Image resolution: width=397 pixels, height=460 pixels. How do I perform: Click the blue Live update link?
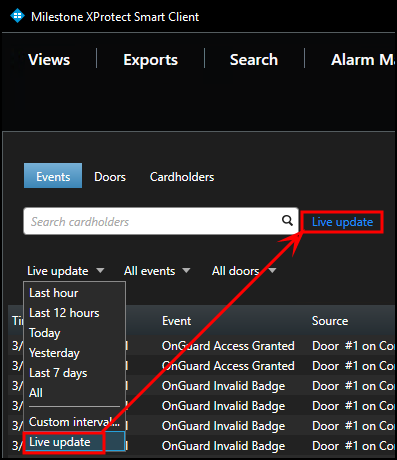click(x=342, y=222)
